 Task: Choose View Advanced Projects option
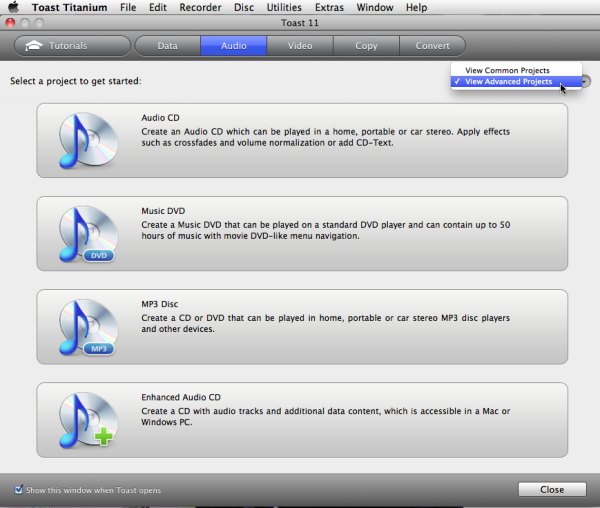[x=516, y=81]
